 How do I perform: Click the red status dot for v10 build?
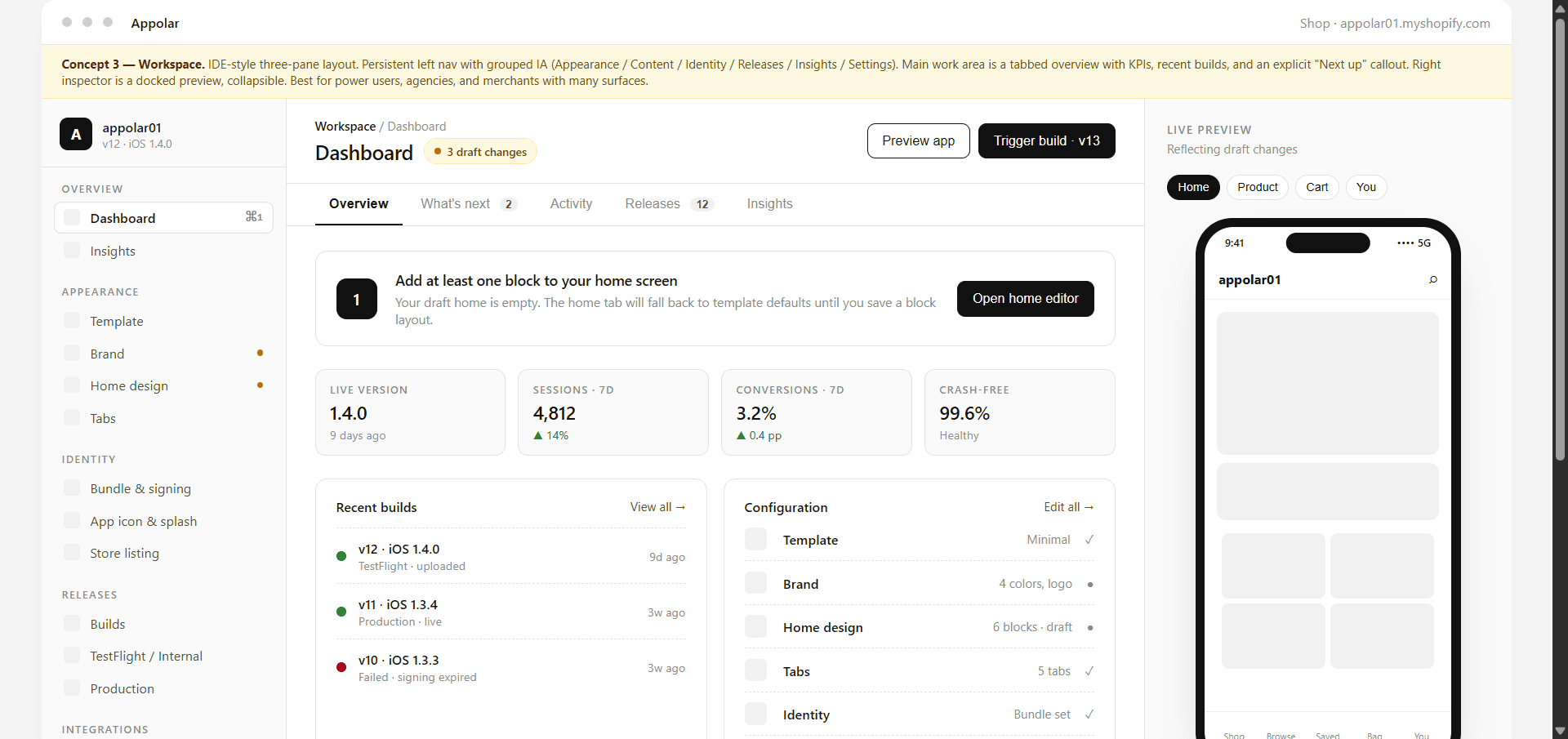[341, 667]
